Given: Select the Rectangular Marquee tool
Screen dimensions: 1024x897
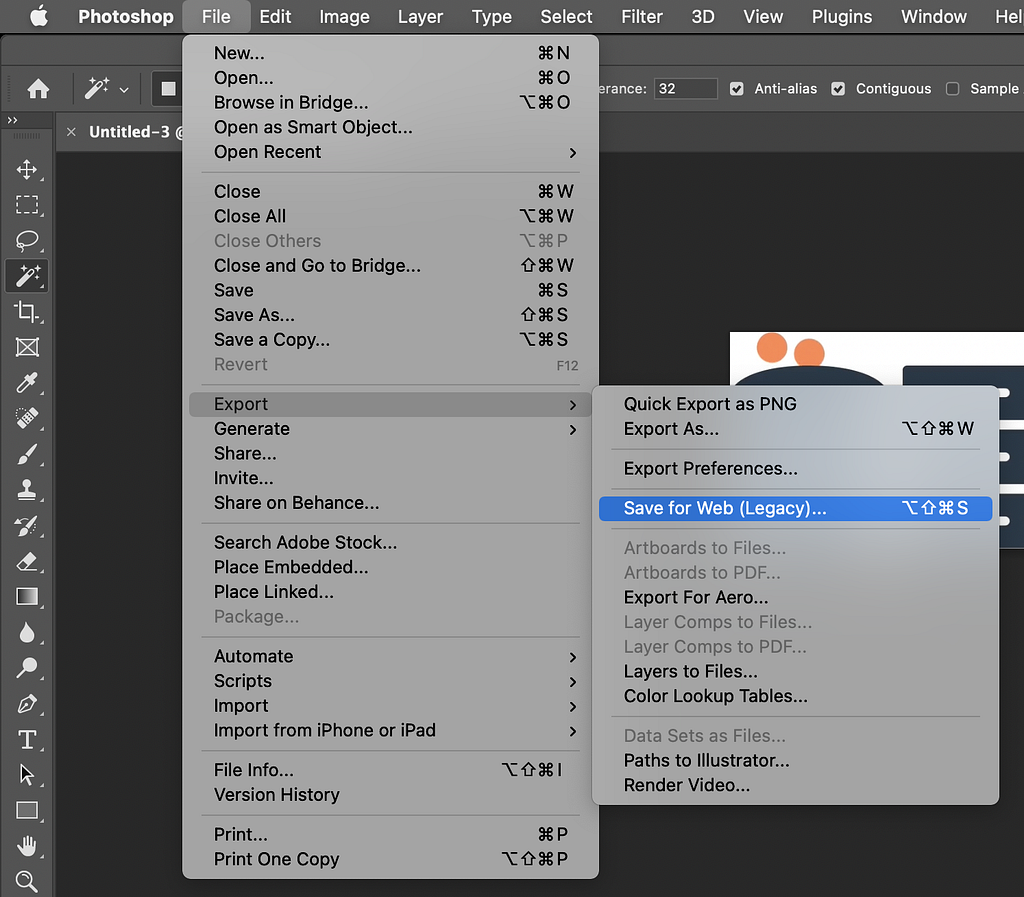Looking at the screenshot, I should (27, 205).
